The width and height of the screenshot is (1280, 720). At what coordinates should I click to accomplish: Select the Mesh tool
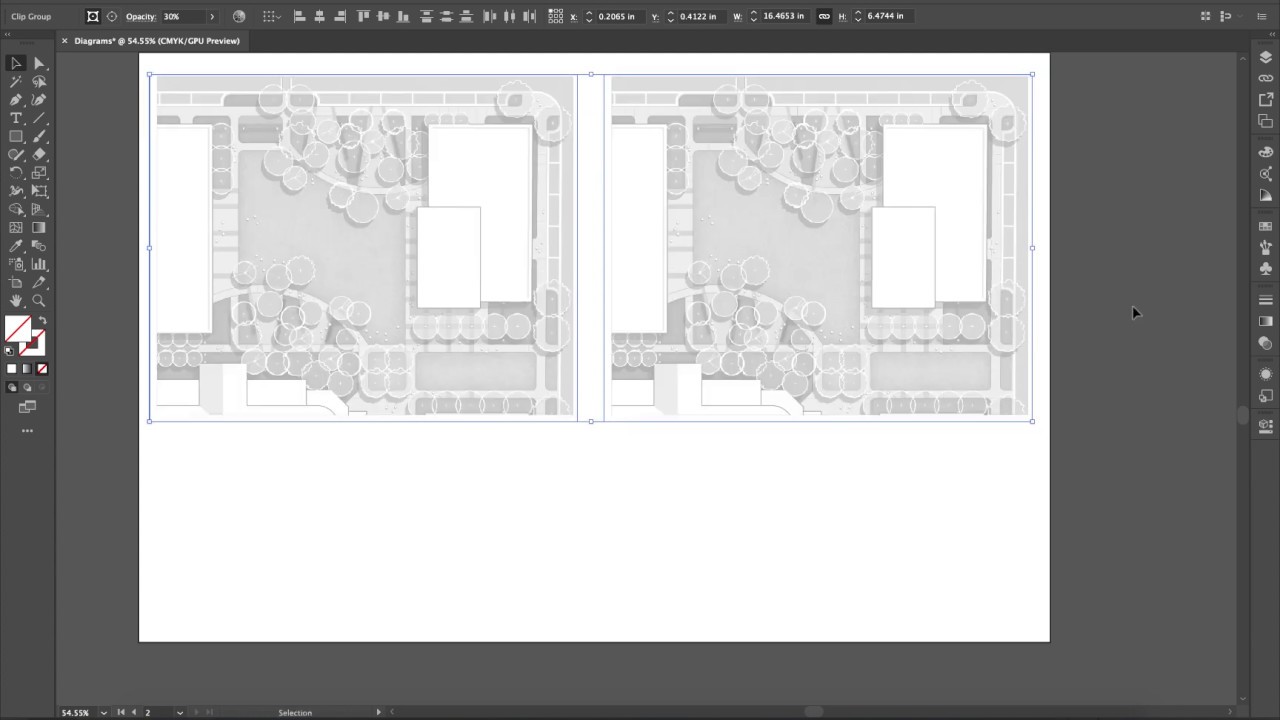click(16, 228)
